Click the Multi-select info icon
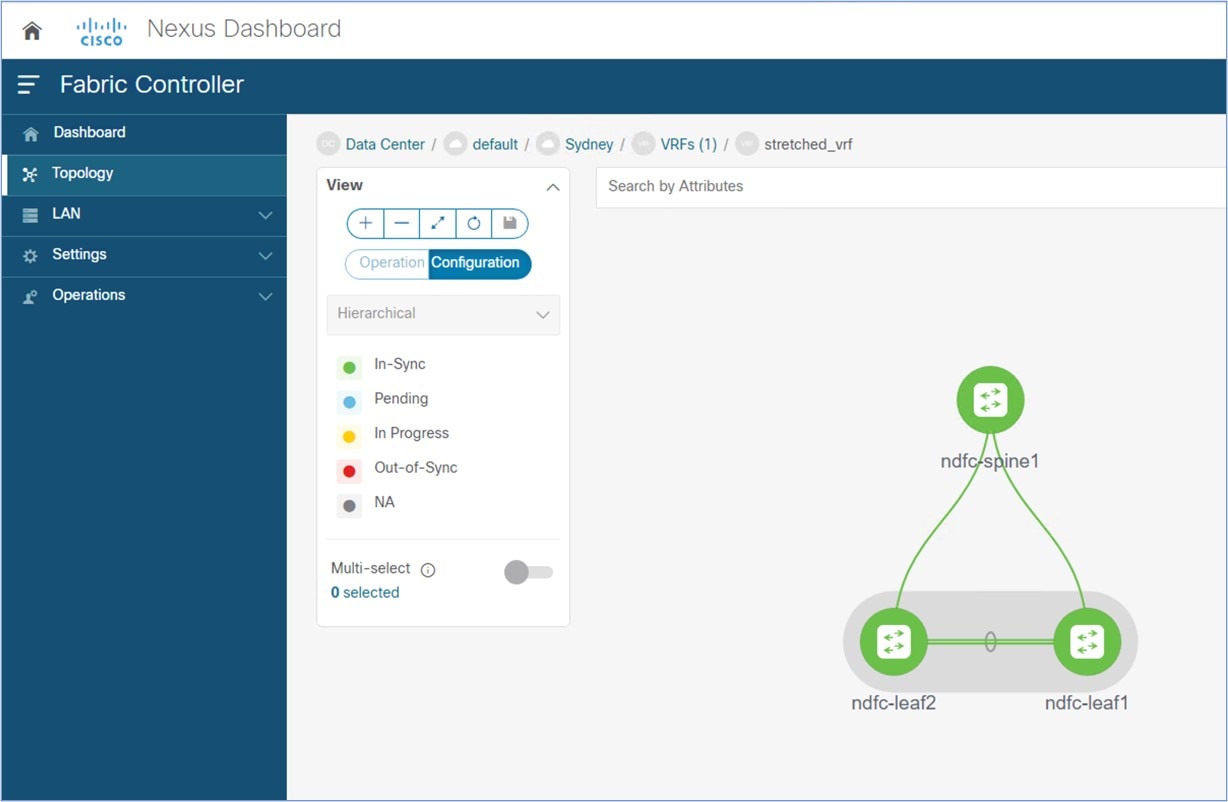 pos(428,570)
